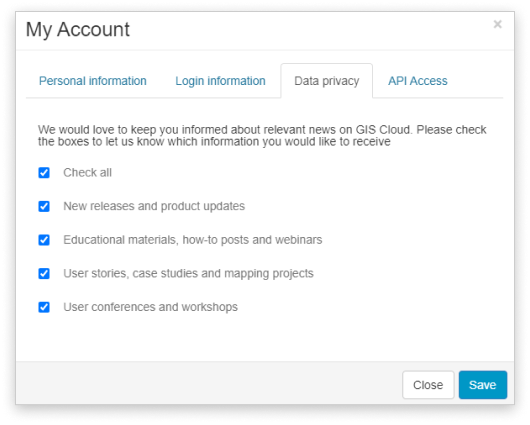The height and width of the screenshot is (425, 530).
Task: Open the Login information tab
Action: click(220, 81)
